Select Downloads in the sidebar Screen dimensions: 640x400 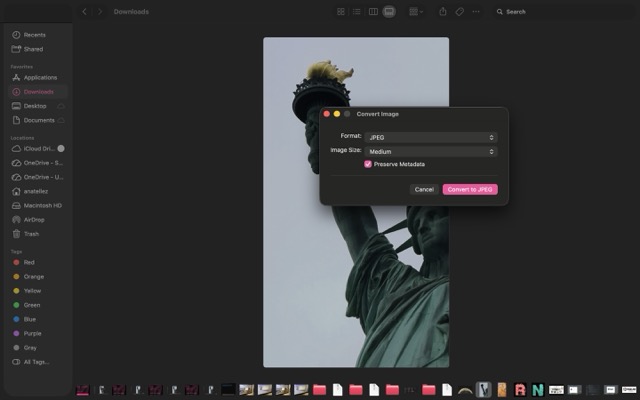click(x=38, y=92)
